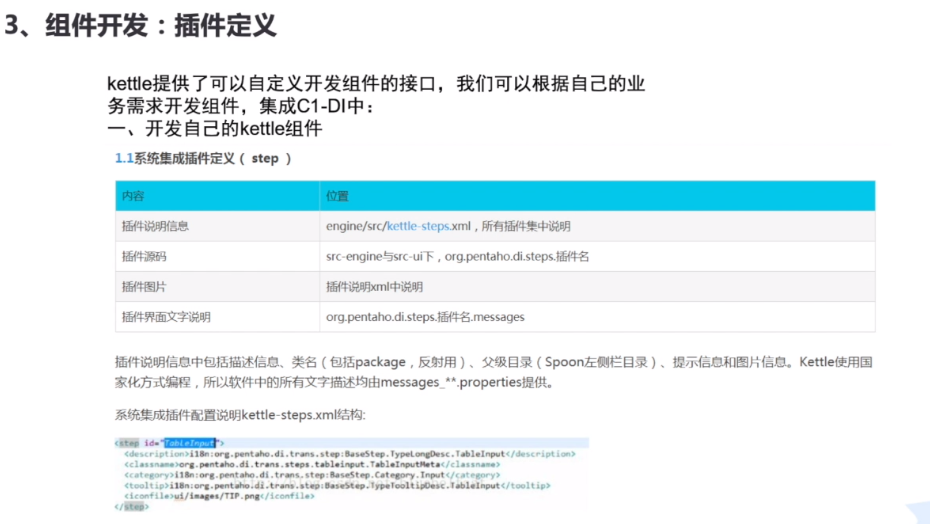The height and width of the screenshot is (524, 930).
Task: Click the org.pentaho.di.steps.插件名.messages cell
Action: coord(597,317)
